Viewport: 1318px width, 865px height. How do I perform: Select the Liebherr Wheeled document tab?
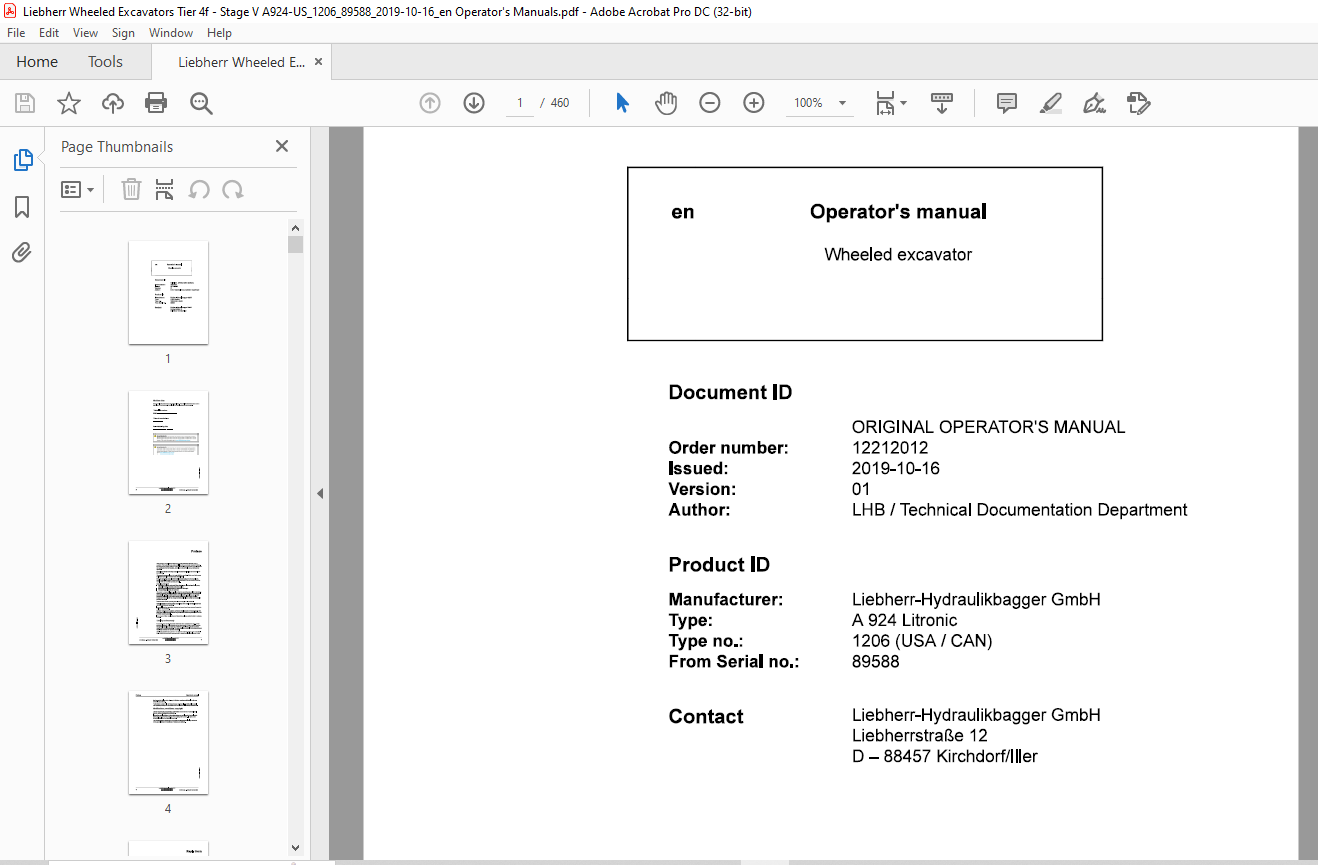(241, 62)
